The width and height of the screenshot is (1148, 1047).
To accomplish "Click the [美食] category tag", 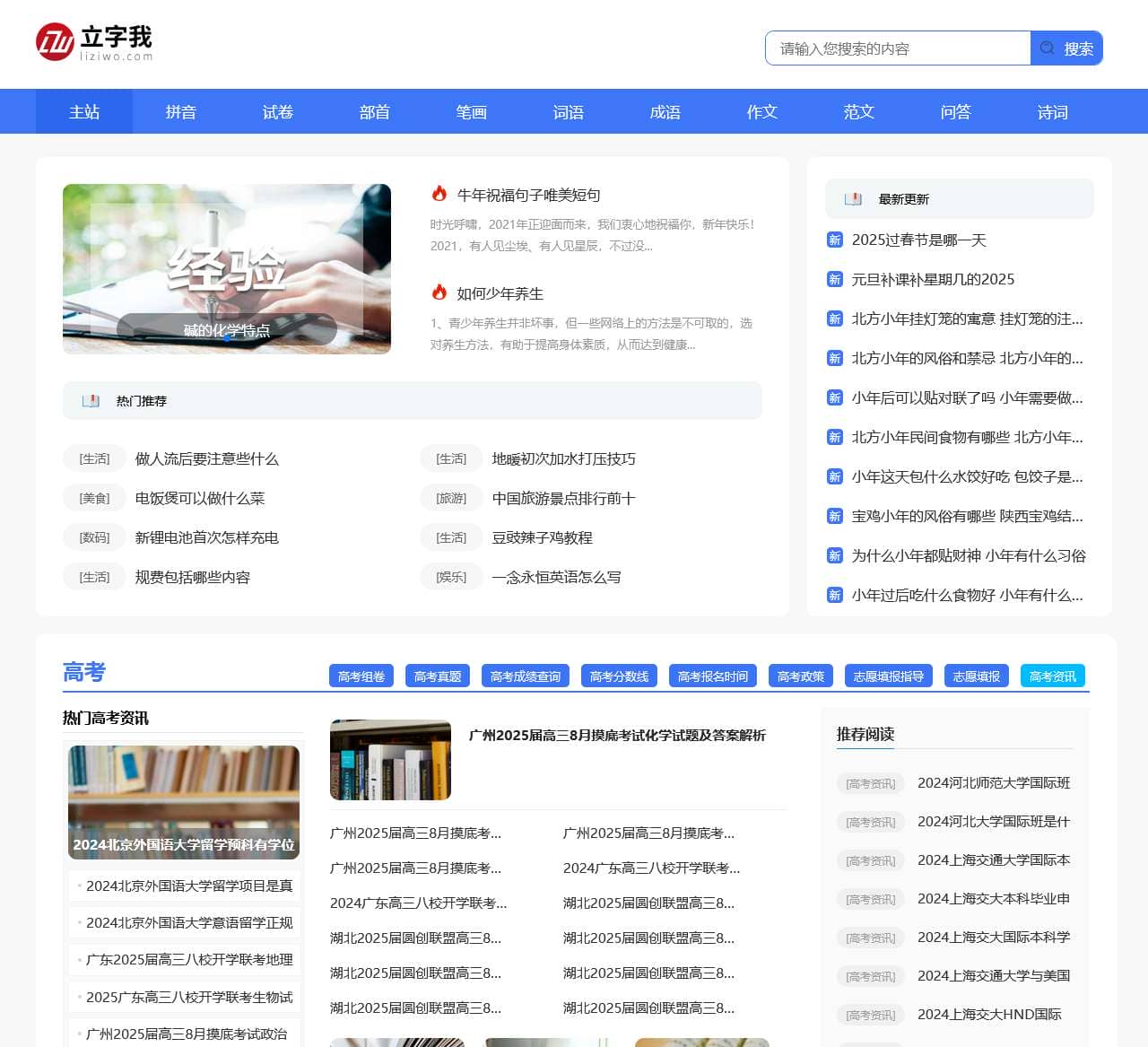I will pyautogui.click(x=94, y=498).
